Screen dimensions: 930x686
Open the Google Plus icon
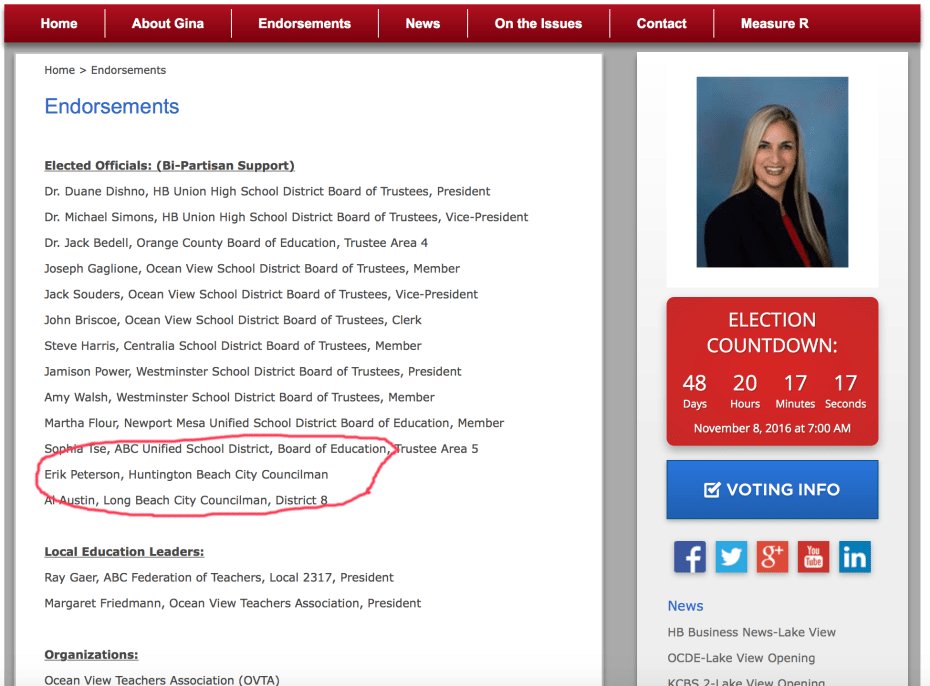click(772, 557)
